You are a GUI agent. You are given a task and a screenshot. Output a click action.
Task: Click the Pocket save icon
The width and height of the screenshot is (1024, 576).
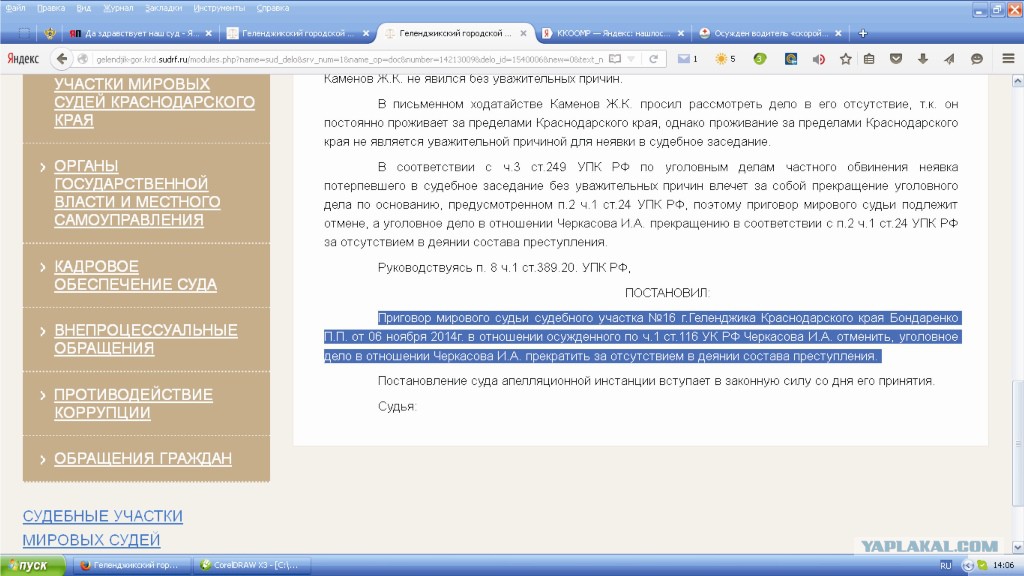[x=896, y=59]
